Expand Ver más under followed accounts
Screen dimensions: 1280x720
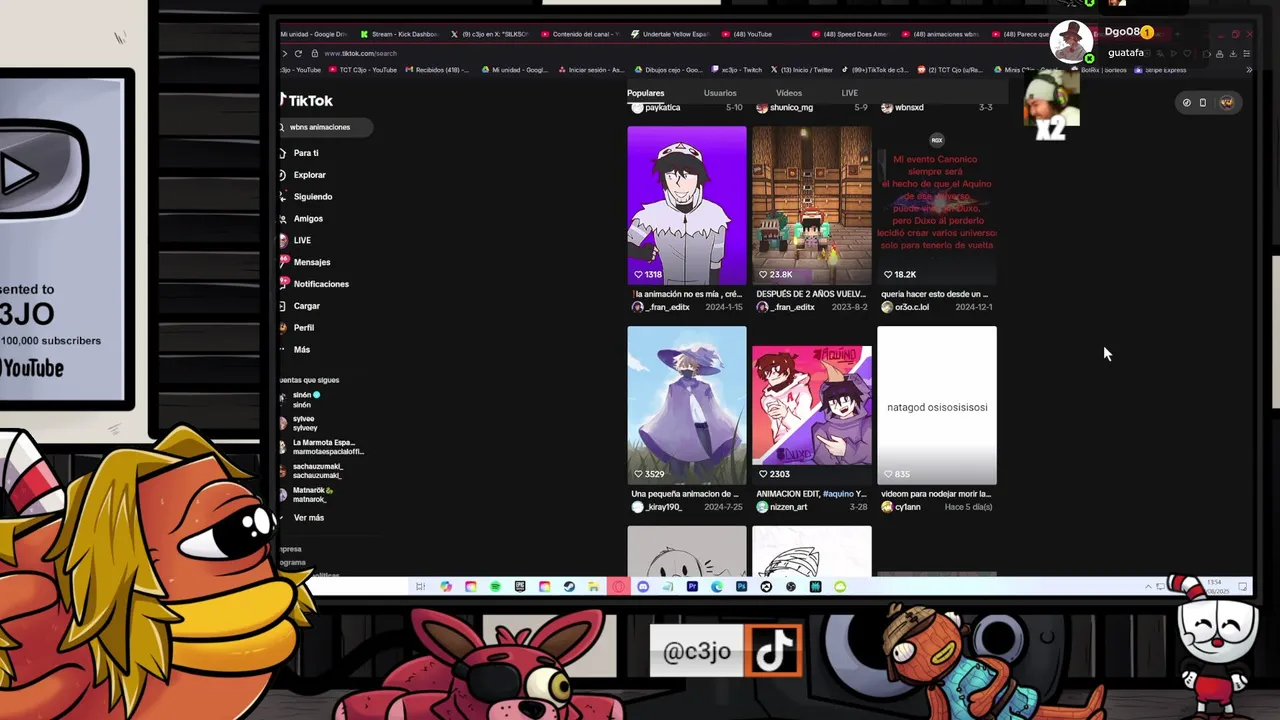[x=308, y=518]
